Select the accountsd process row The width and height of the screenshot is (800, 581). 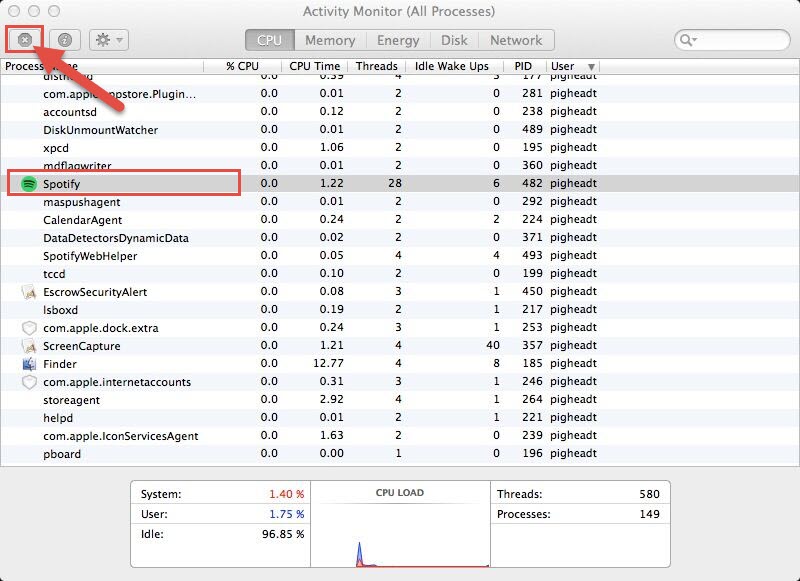pyautogui.click(x=400, y=112)
